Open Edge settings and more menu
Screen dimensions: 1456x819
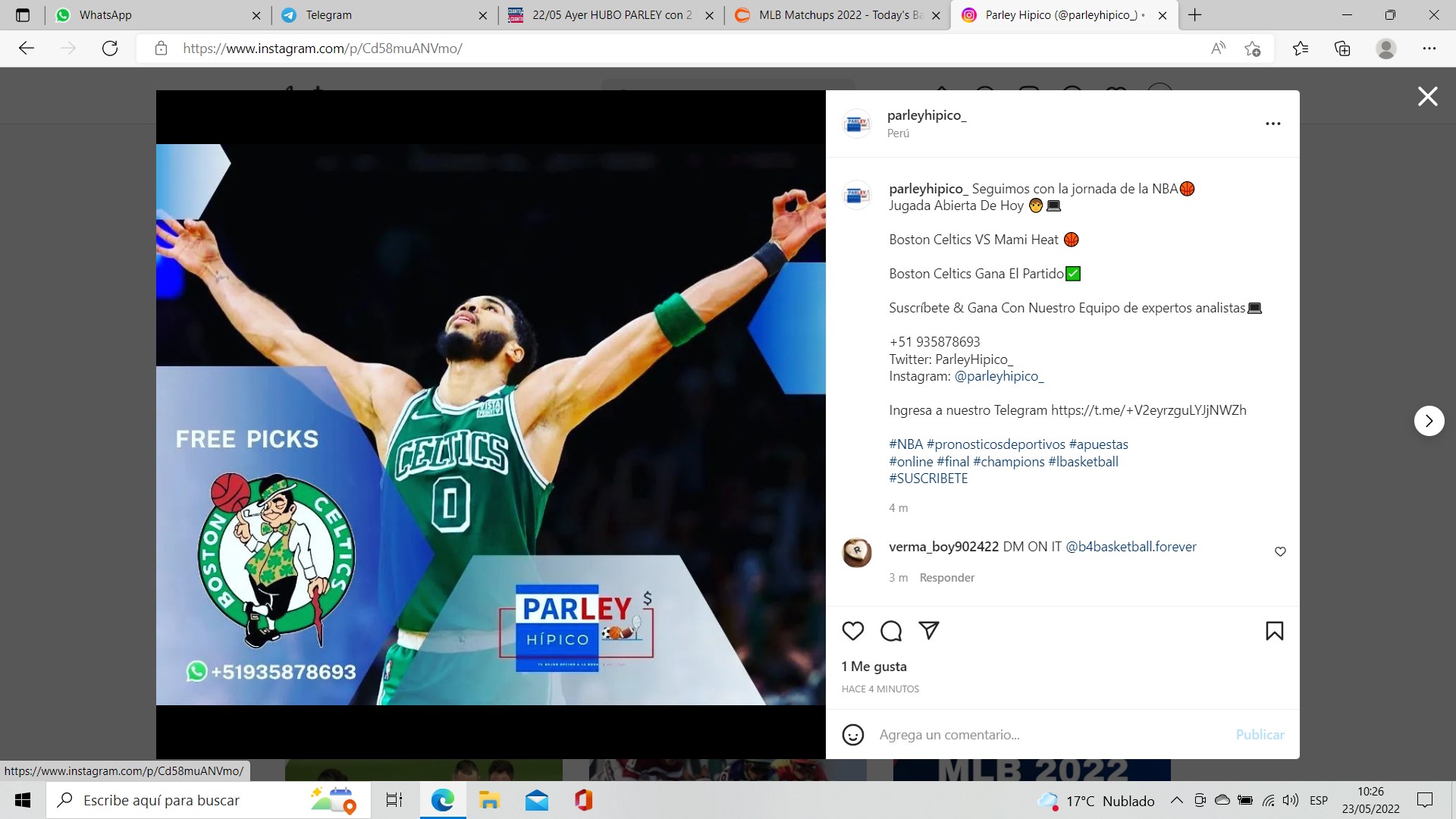(x=1429, y=49)
